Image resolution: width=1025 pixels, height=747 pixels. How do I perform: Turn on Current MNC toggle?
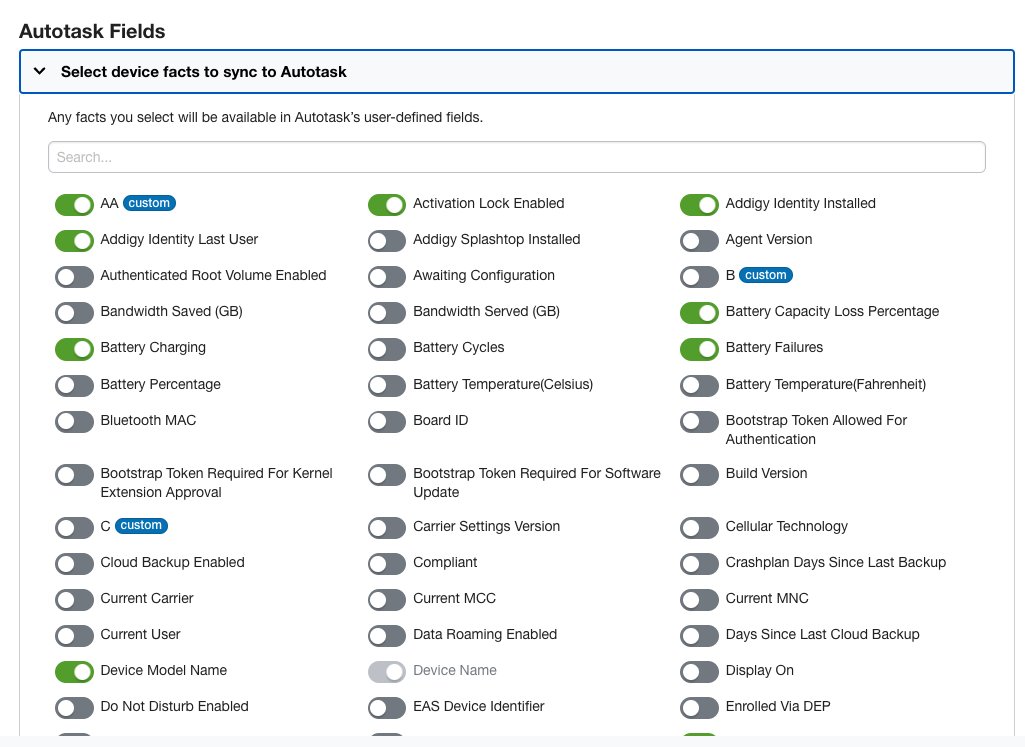click(699, 599)
